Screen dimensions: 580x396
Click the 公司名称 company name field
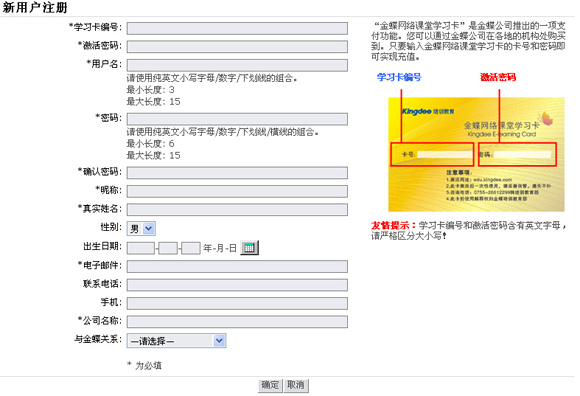coord(237,322)
